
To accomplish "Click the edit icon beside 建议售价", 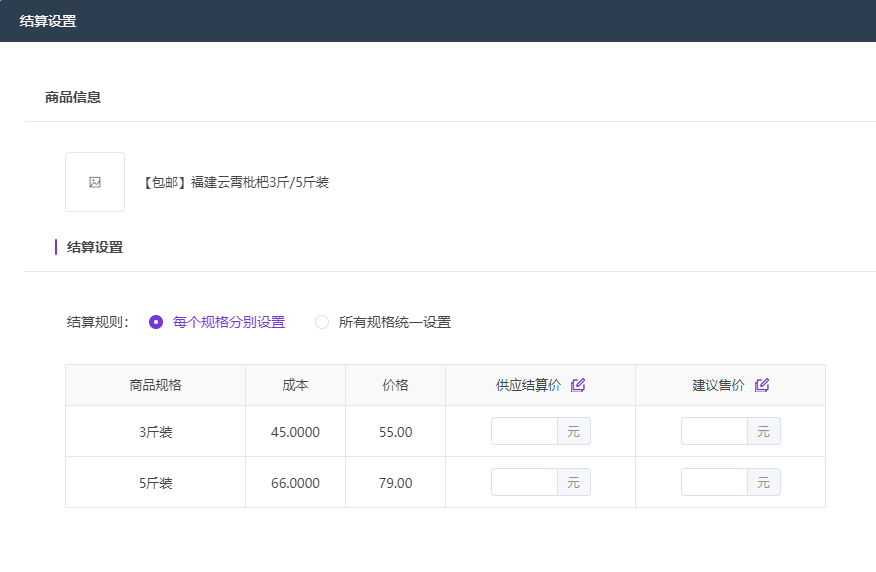I will point(762,385).
